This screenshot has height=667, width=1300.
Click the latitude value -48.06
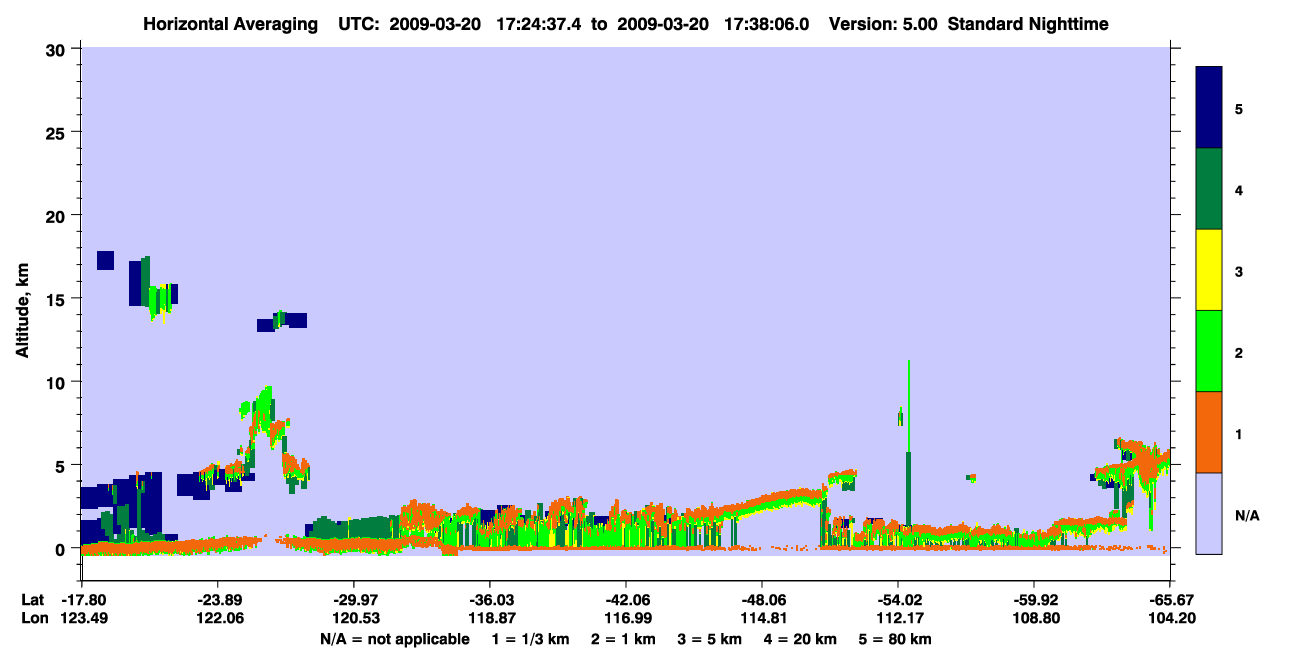761,601
